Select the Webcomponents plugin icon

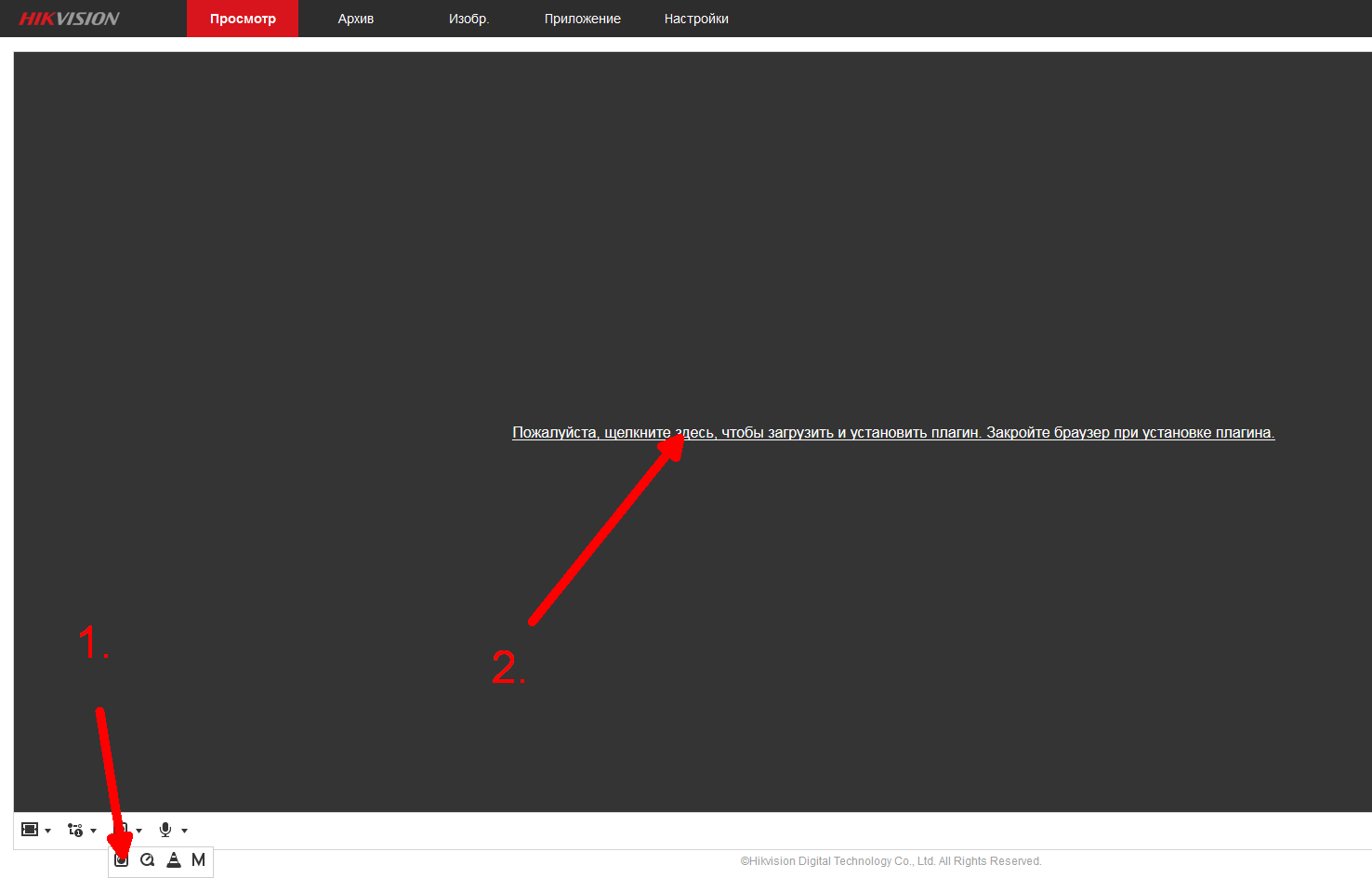121,860
